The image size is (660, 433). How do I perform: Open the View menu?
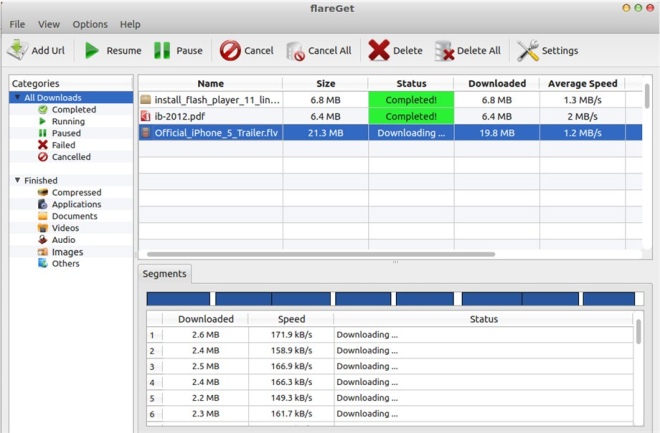(49, 24)
